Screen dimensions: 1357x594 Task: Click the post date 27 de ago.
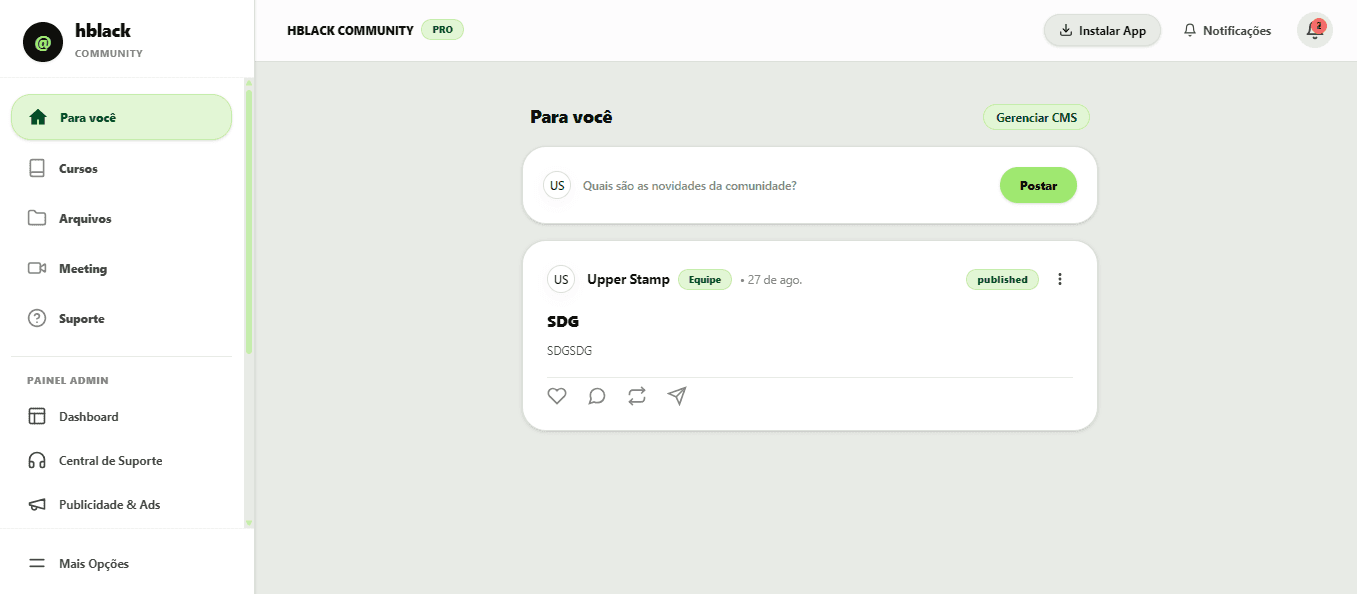pos(774,280)
